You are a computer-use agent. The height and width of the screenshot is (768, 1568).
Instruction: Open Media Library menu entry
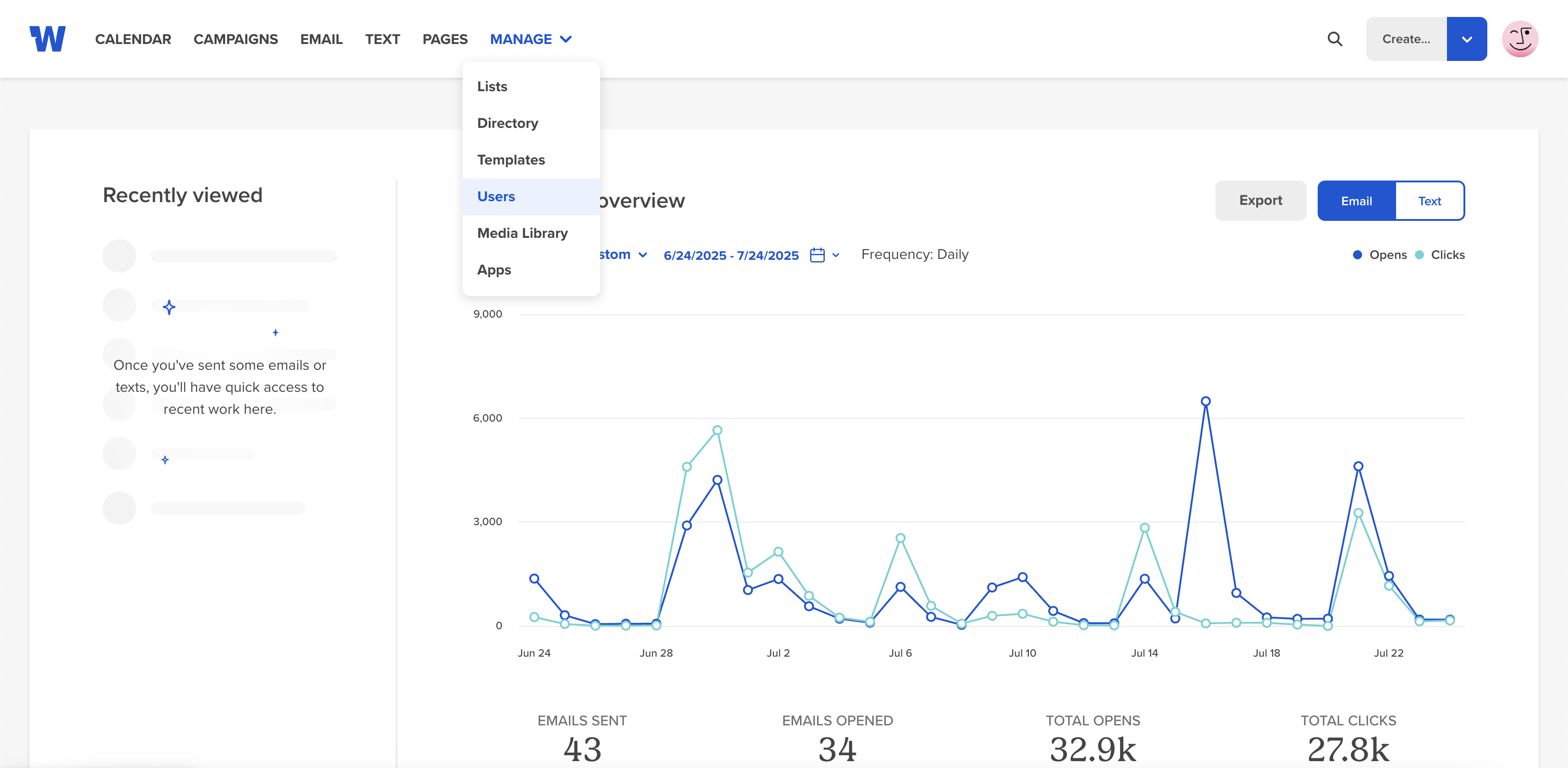pyautogui.click(x=522, y=233)
